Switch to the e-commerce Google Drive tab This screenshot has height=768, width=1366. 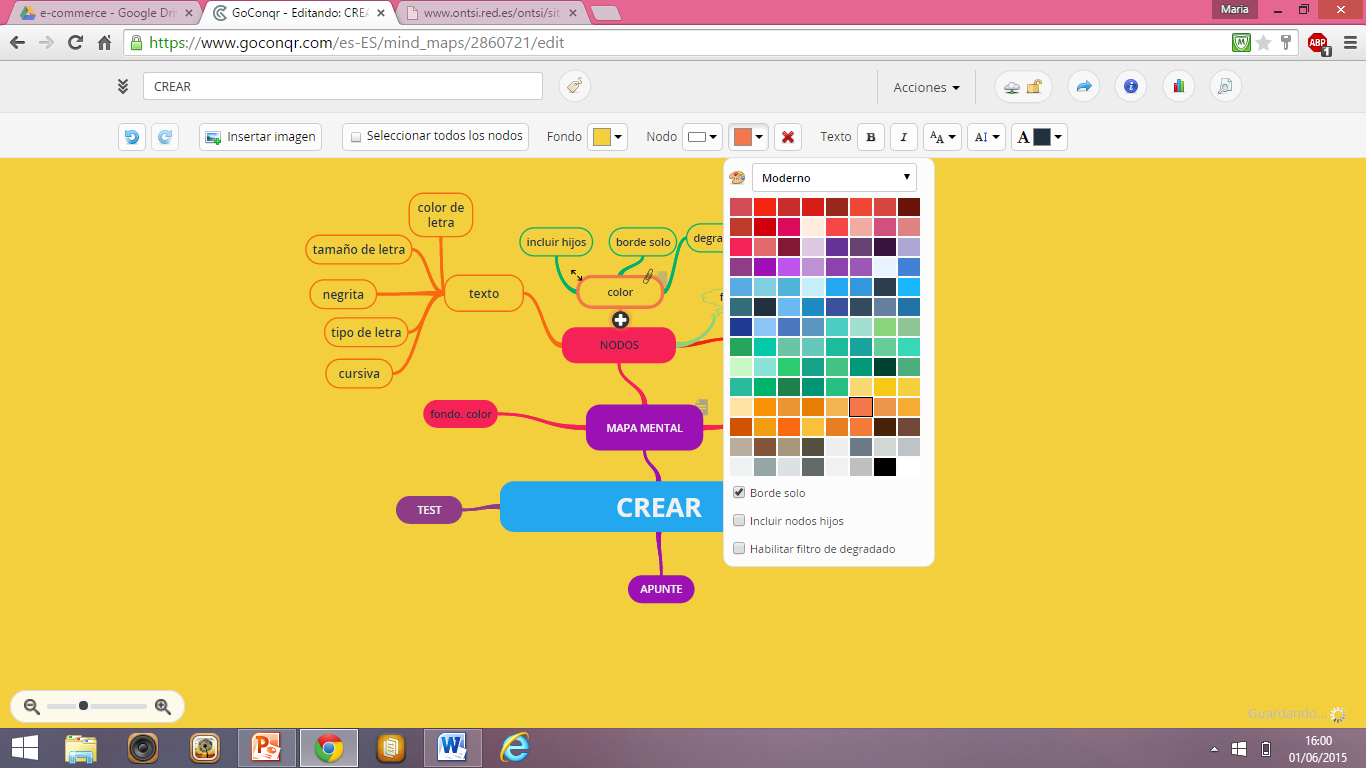coord(100,13)
